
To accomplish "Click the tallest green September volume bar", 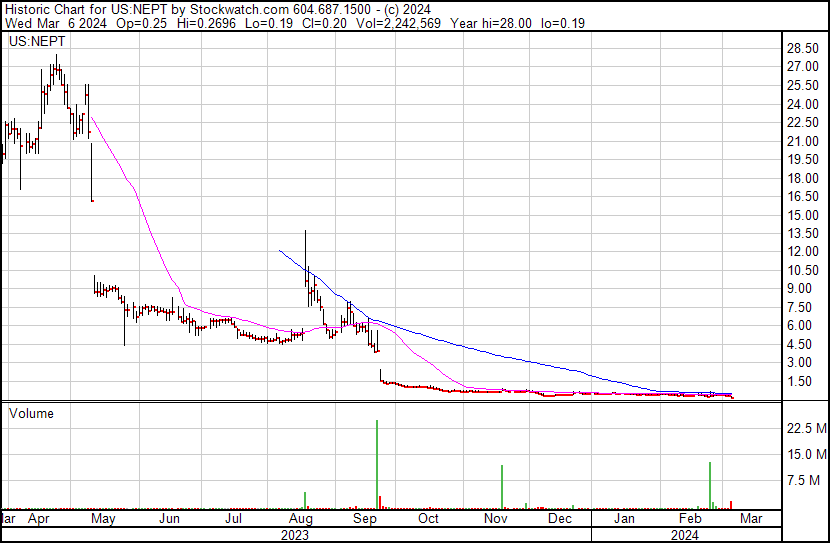I will click(x=377, y=464).
